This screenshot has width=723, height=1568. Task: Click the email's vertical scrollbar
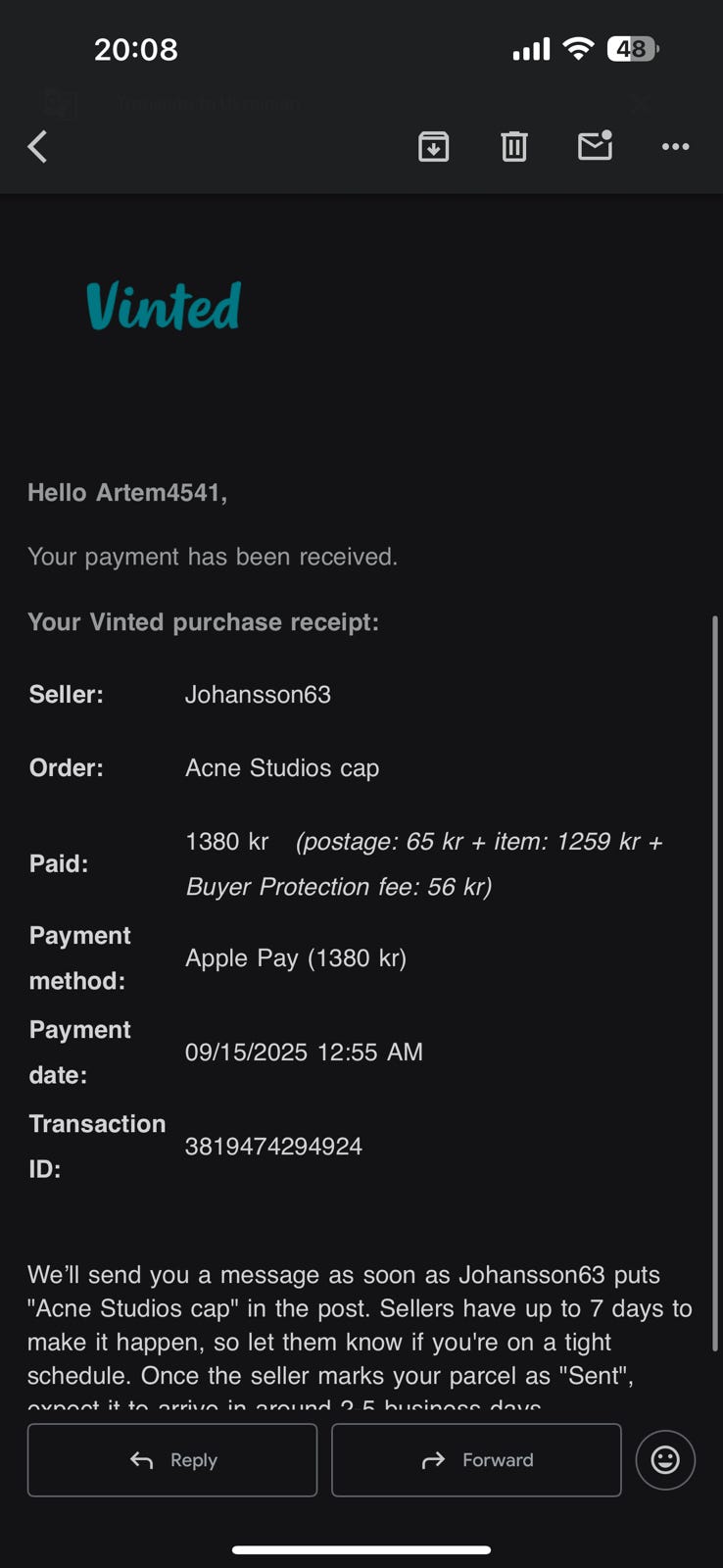tap(715, 980)
